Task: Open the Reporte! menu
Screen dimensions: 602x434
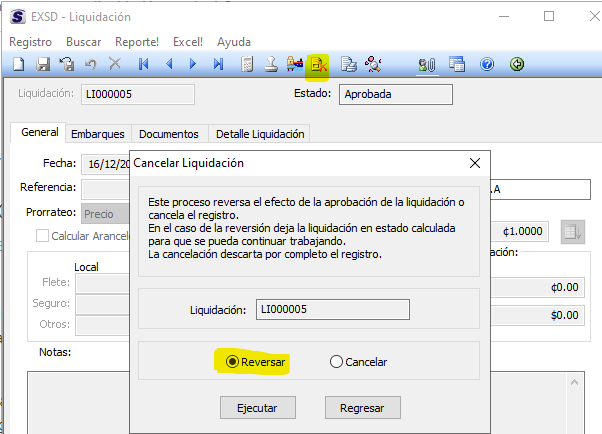Action: tap(137, 42)
